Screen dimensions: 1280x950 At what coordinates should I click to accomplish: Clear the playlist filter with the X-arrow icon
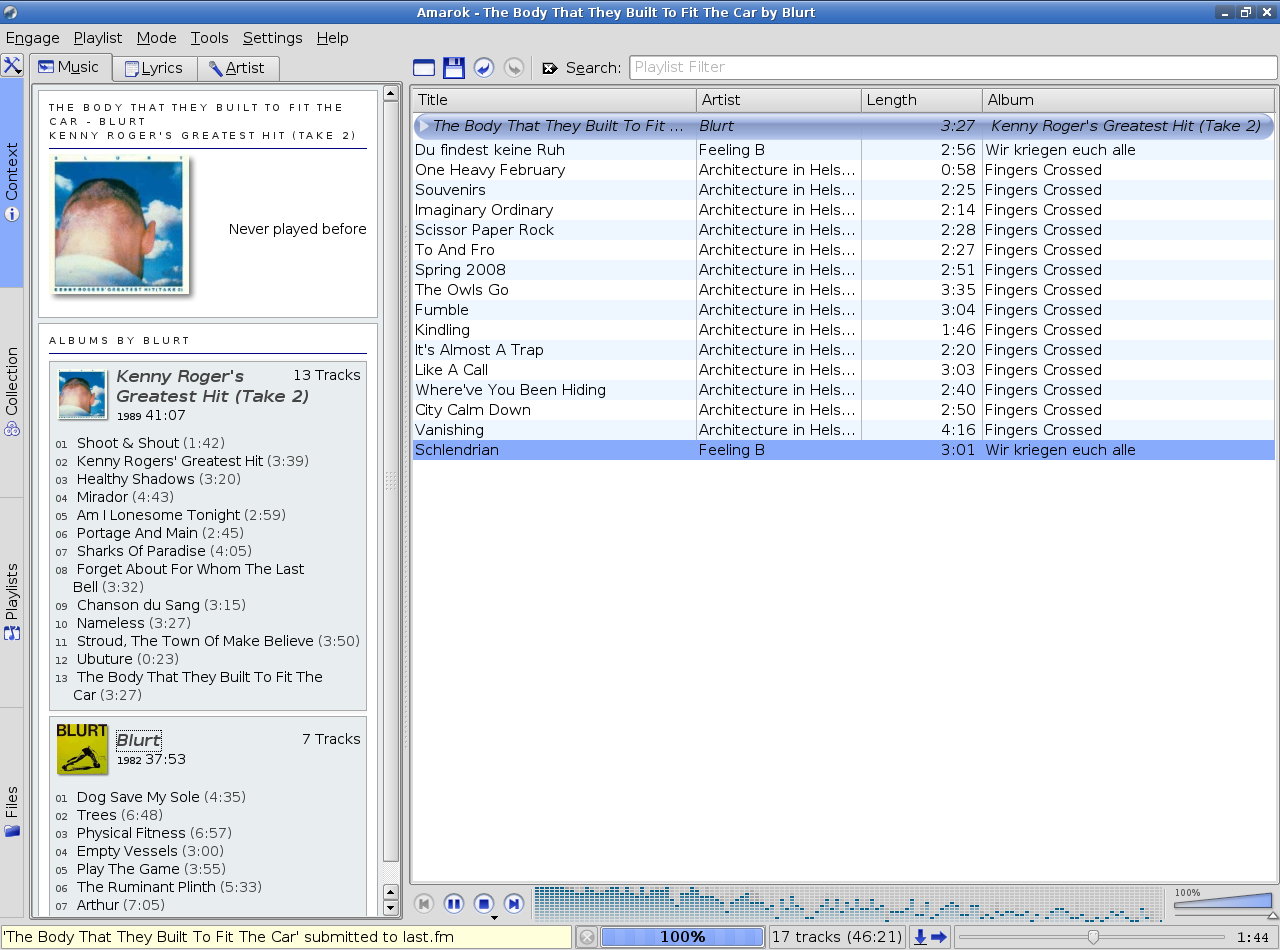[x=550, y=68]
